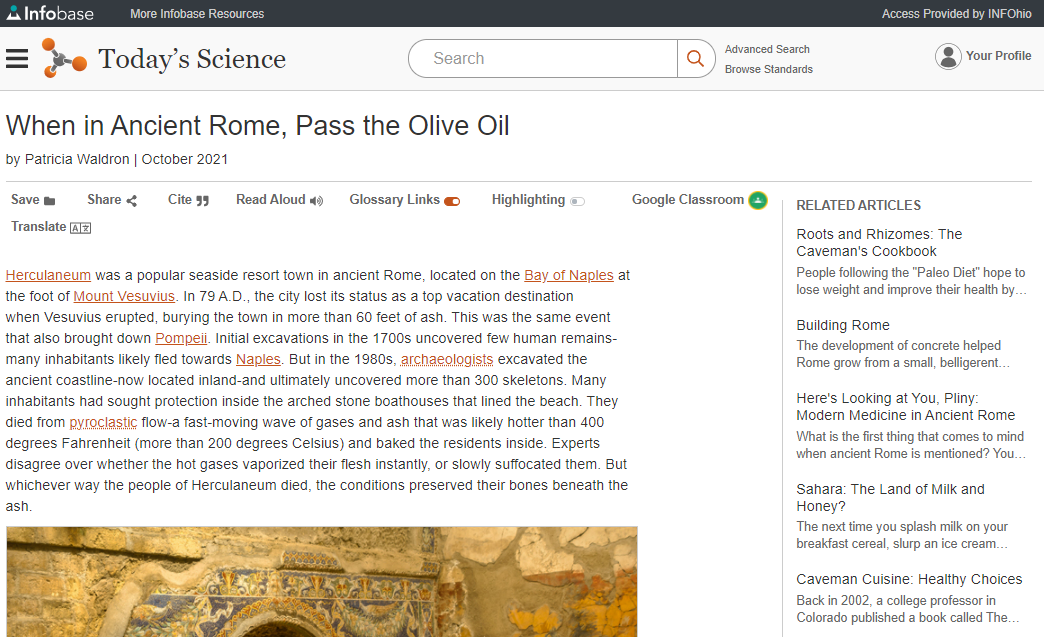Click the Cite quotation marks icon
Screen dimensions: 1044x637
pos(202,201)
